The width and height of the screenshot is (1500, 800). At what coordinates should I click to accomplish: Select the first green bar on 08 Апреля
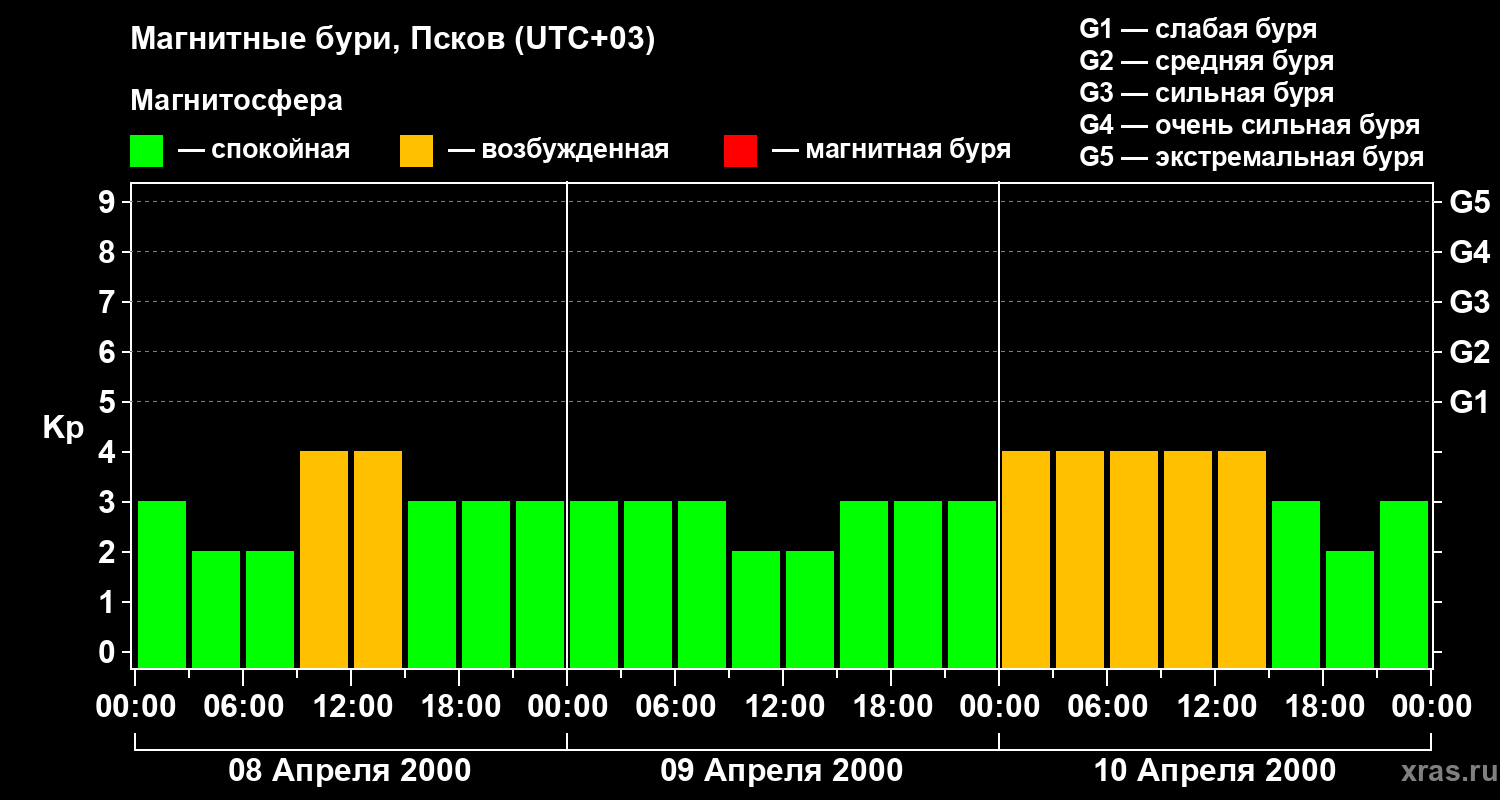click(x=162, y=584)
